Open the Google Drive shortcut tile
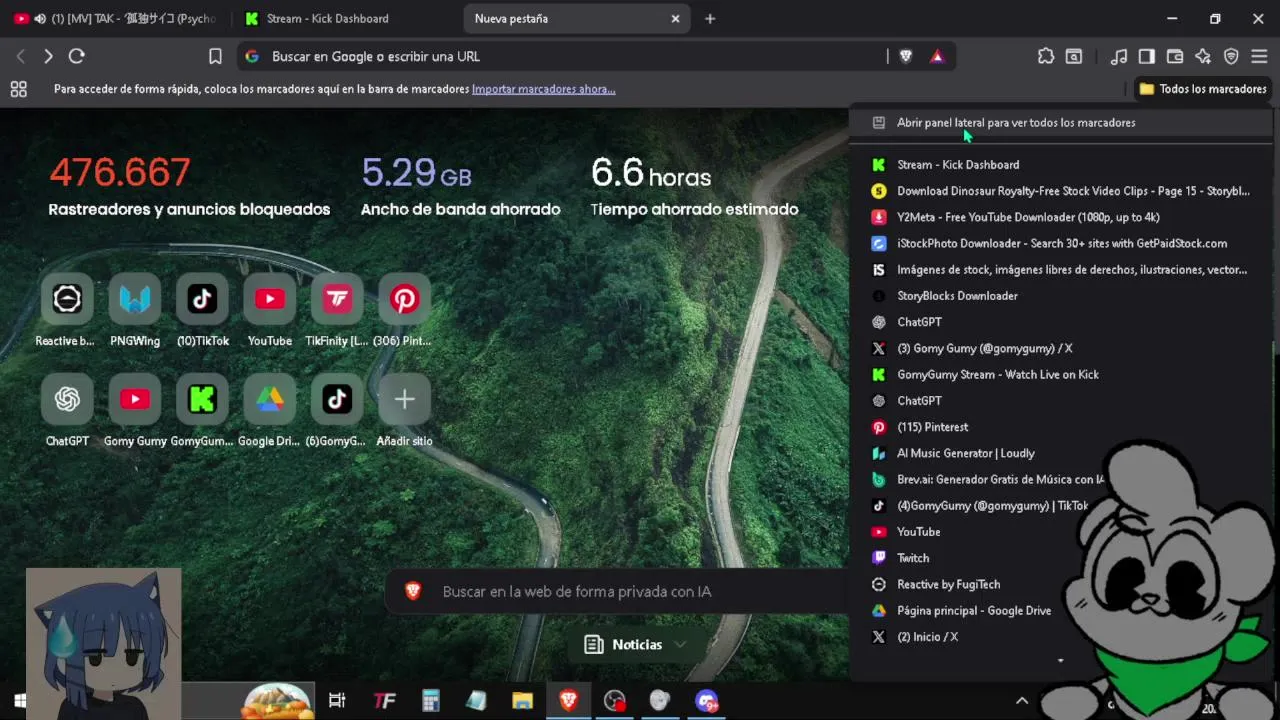Screen dimensions: 1280x720 coord(270,399)
